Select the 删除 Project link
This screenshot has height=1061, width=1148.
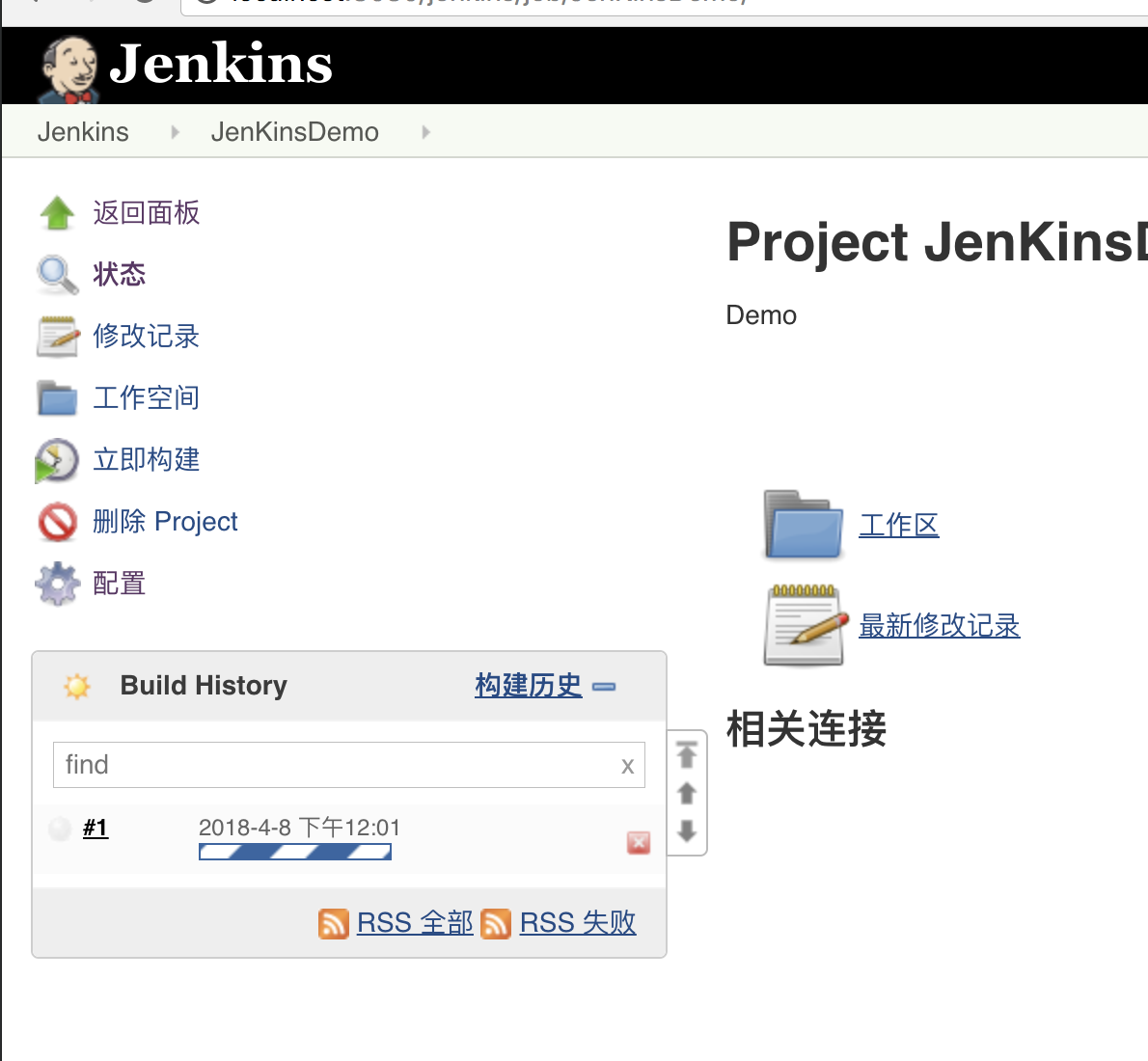click(x=165, y=522)
